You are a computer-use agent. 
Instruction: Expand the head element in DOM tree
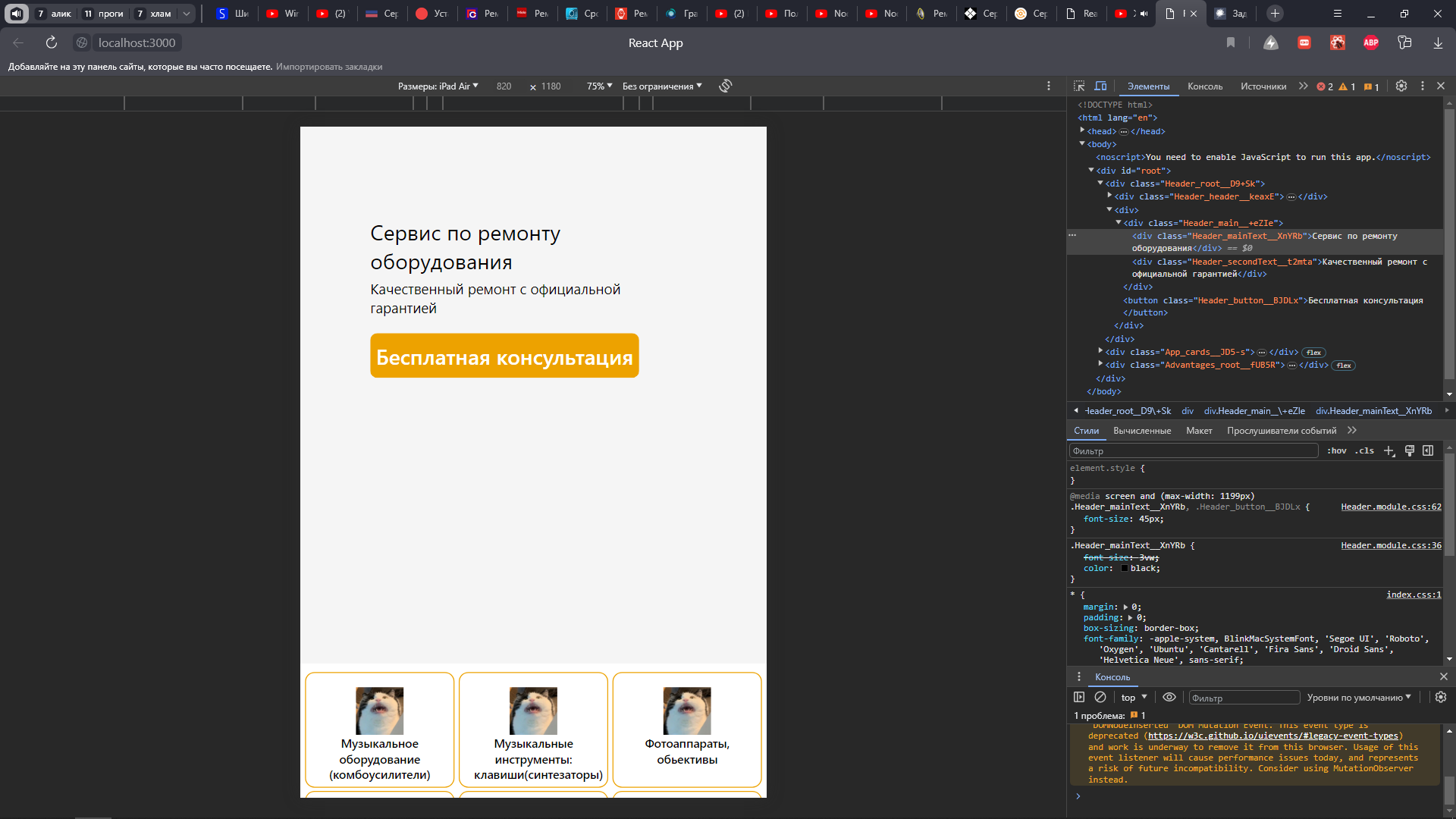click(1082, 130)
